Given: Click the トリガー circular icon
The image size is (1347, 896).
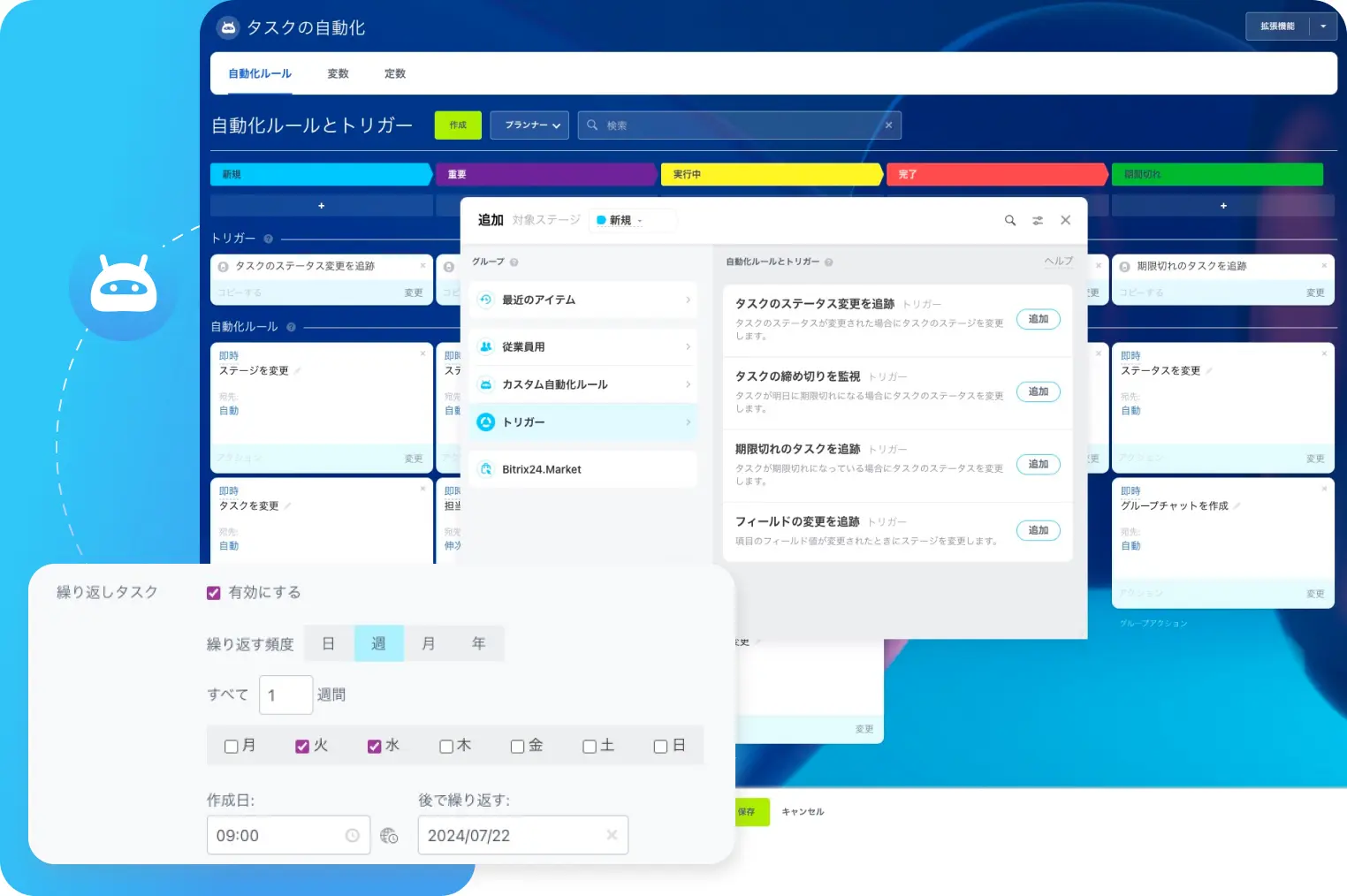Looking at the screenshot, I should coord(485,422).
